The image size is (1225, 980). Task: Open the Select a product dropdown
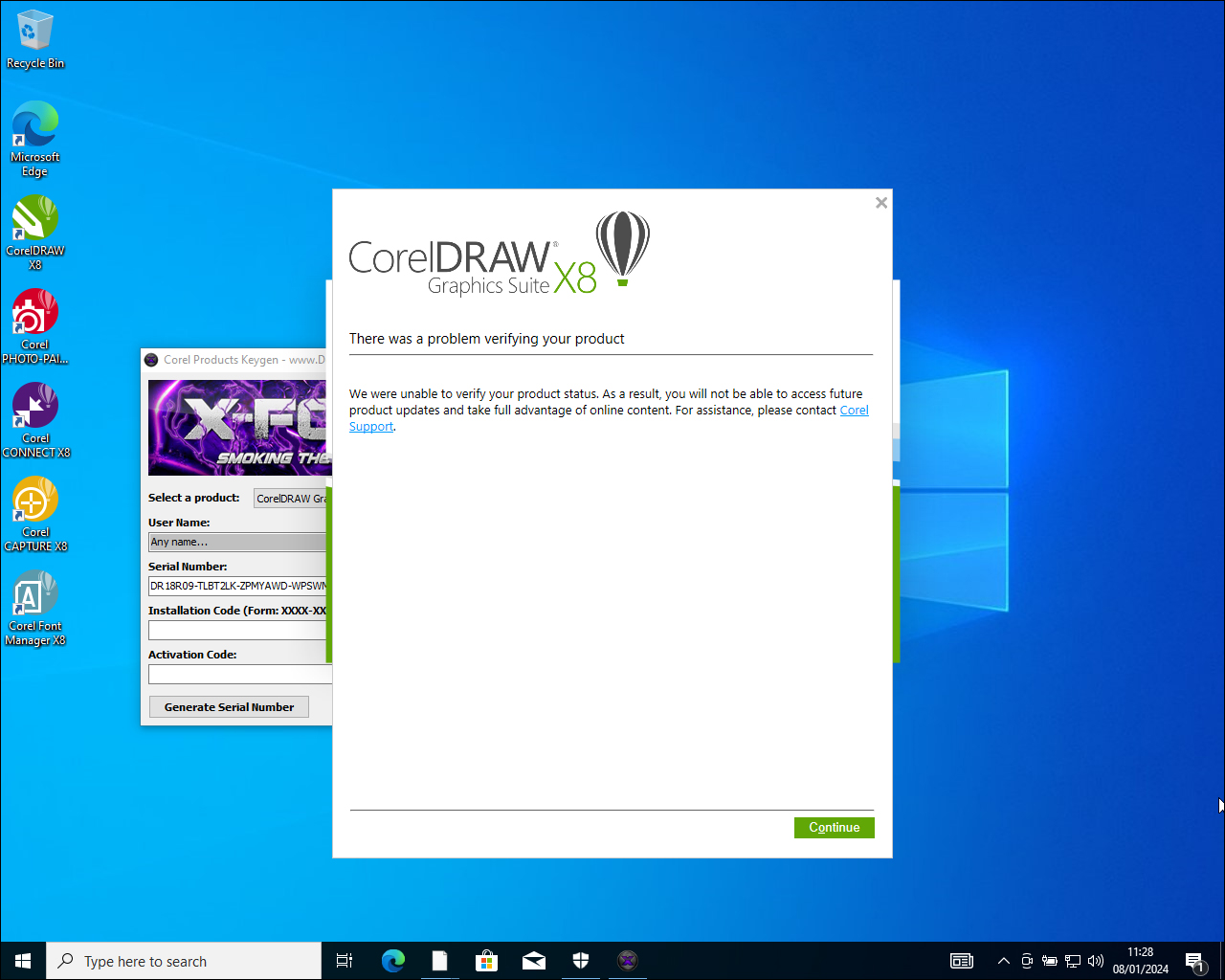(x=291, y=498)
